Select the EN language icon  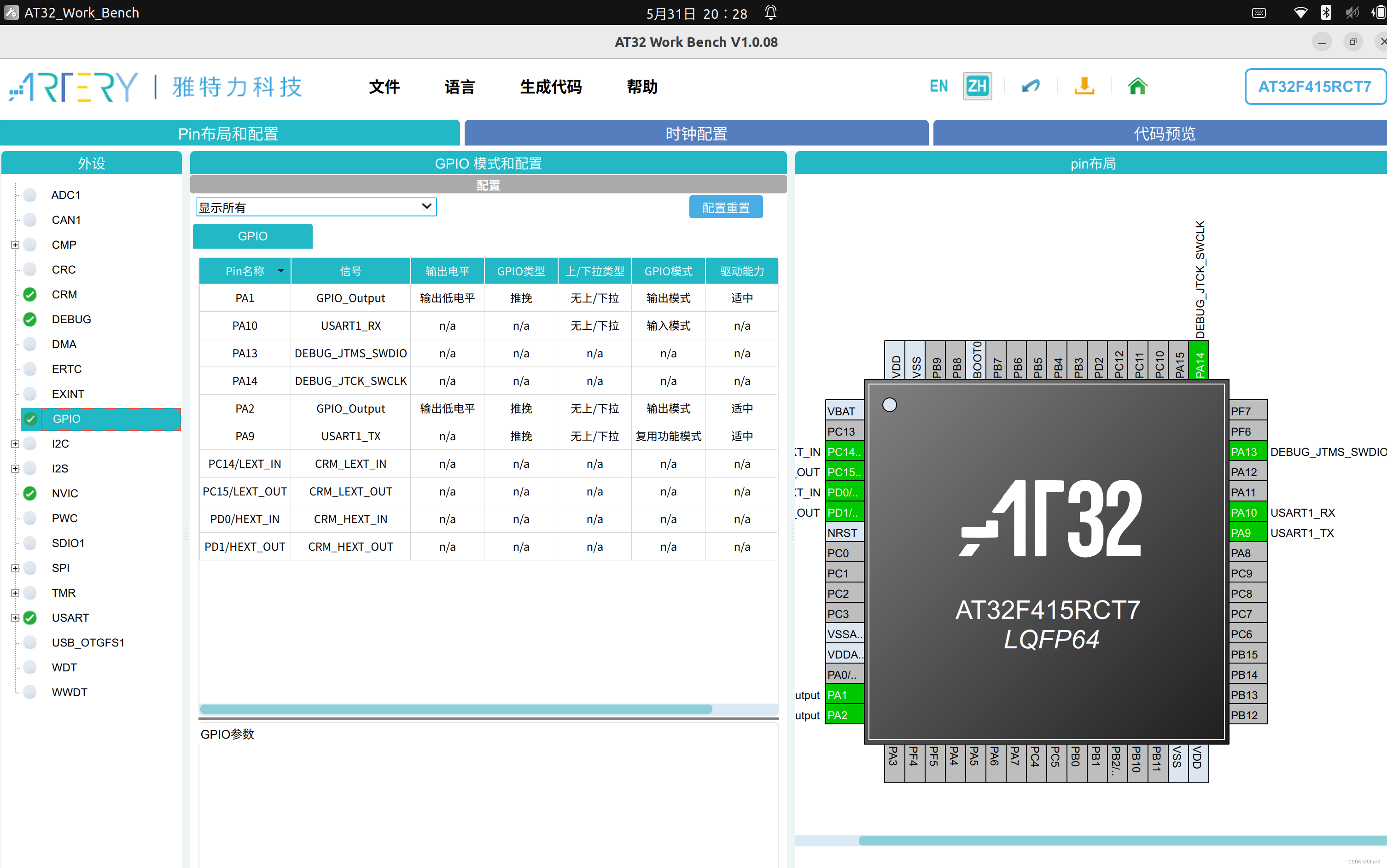pos(938,86)
